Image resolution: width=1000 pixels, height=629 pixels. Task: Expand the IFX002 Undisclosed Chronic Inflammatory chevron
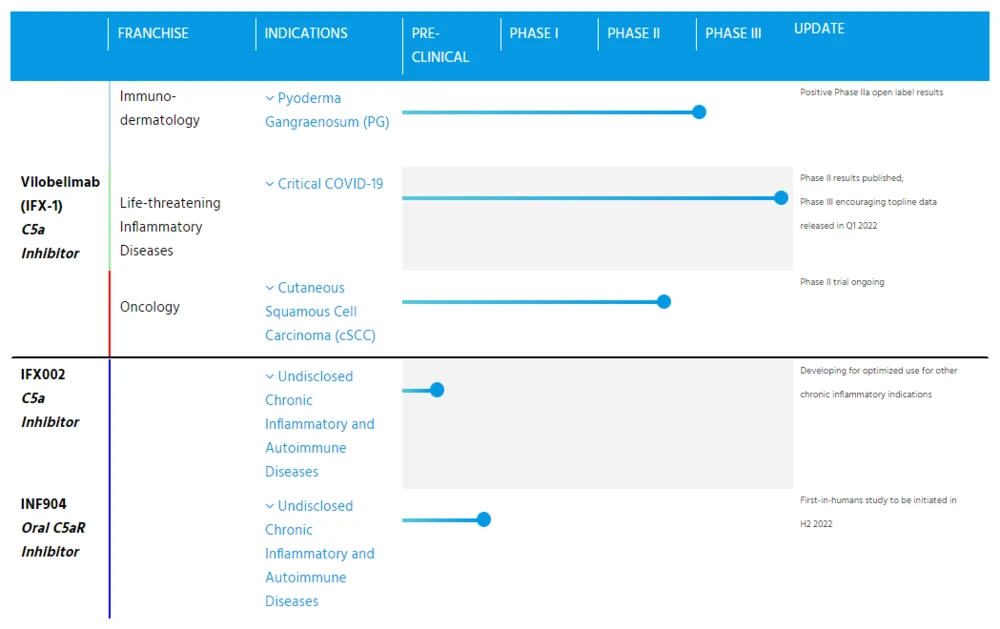click(x=270, y=377)
